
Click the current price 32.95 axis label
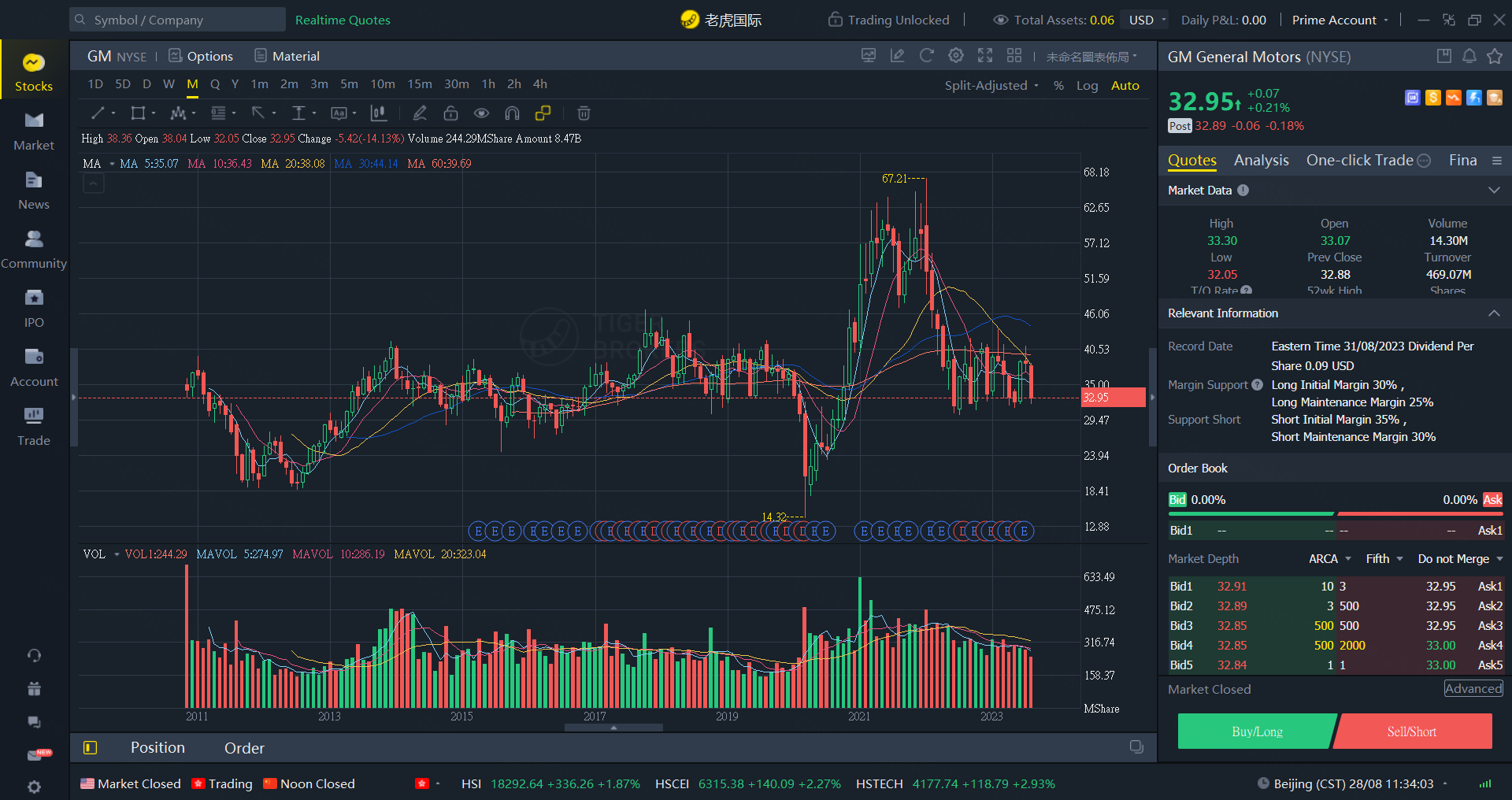coord(1113,397)
